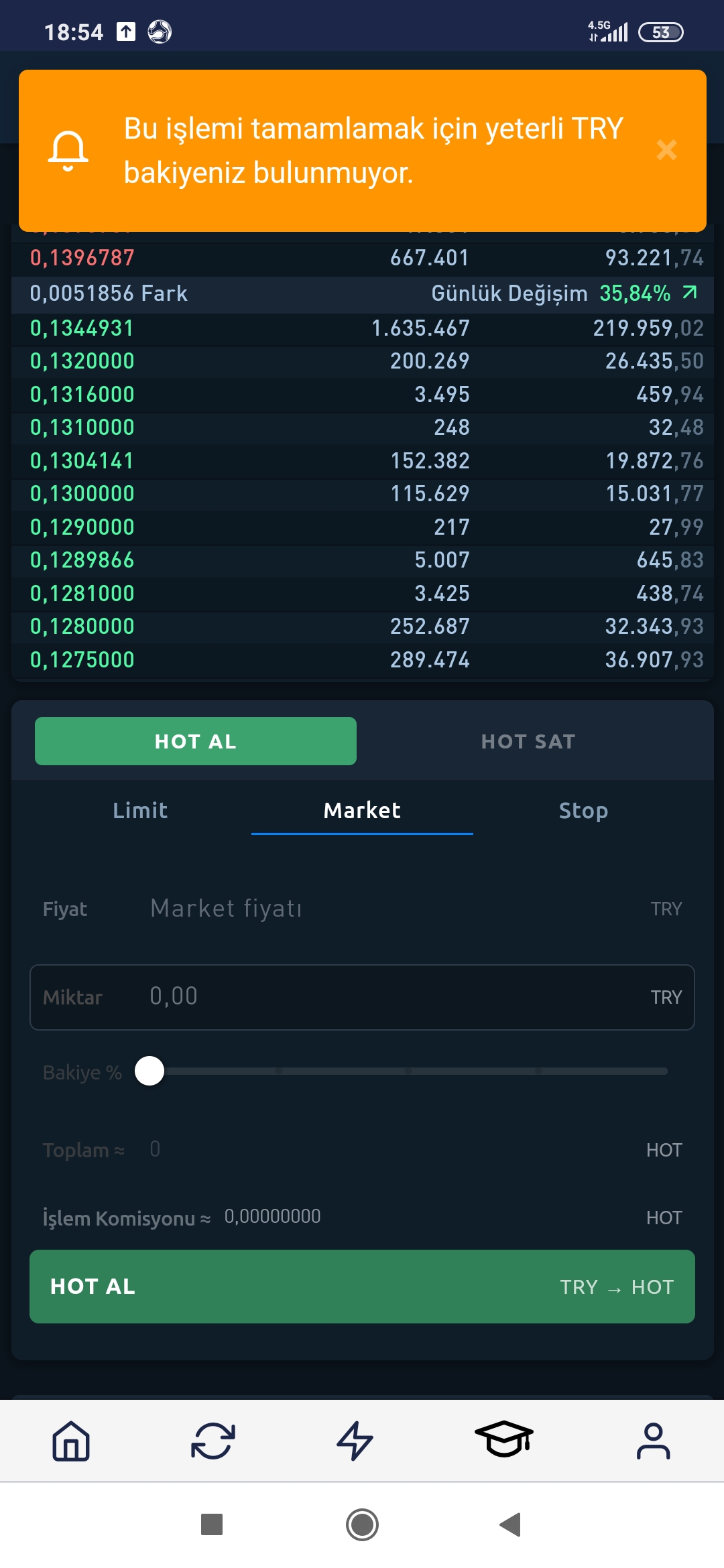Select the Limit order type tab

pos(140,811)
